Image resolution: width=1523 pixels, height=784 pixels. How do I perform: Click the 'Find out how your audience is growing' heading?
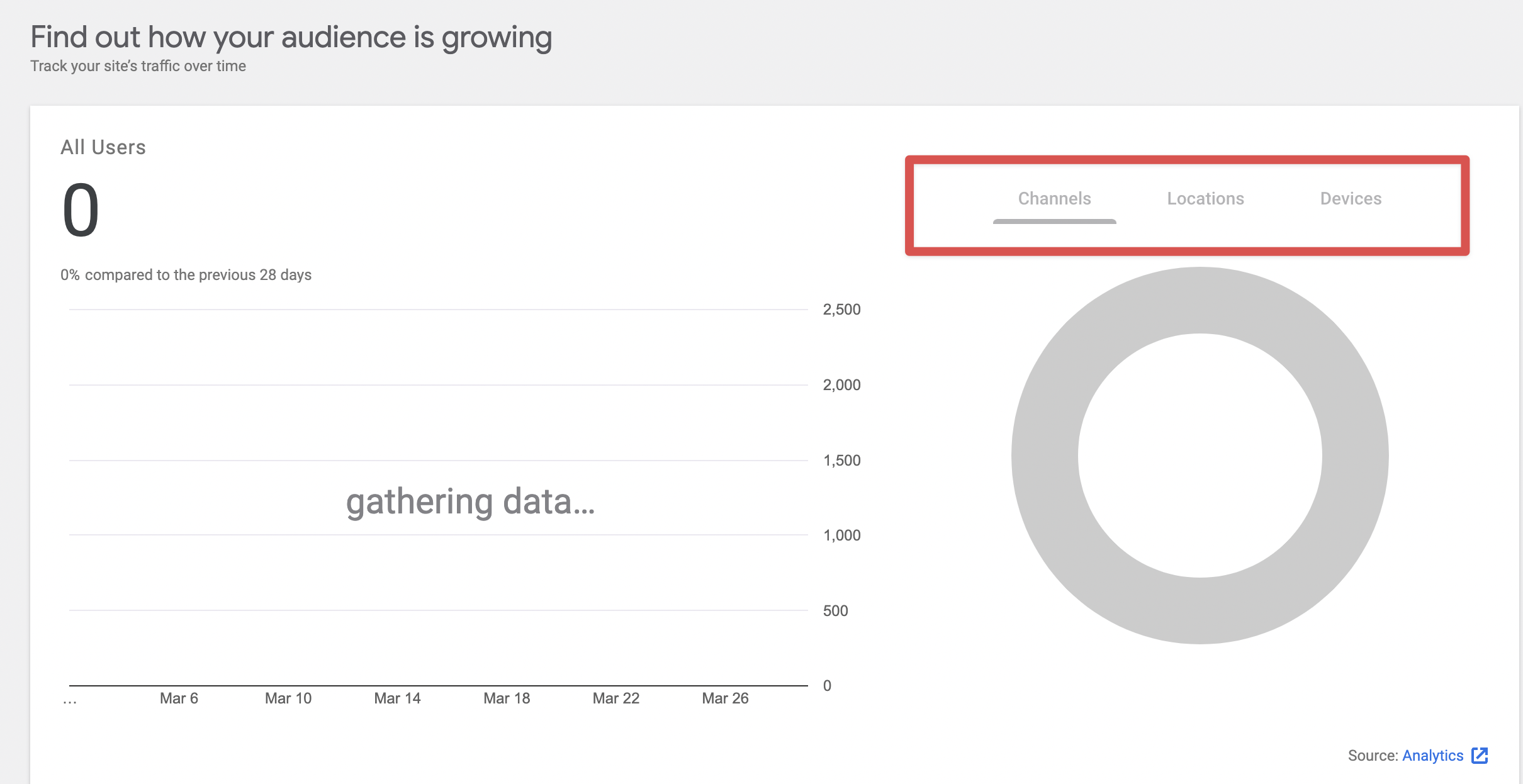coord(291,37)
